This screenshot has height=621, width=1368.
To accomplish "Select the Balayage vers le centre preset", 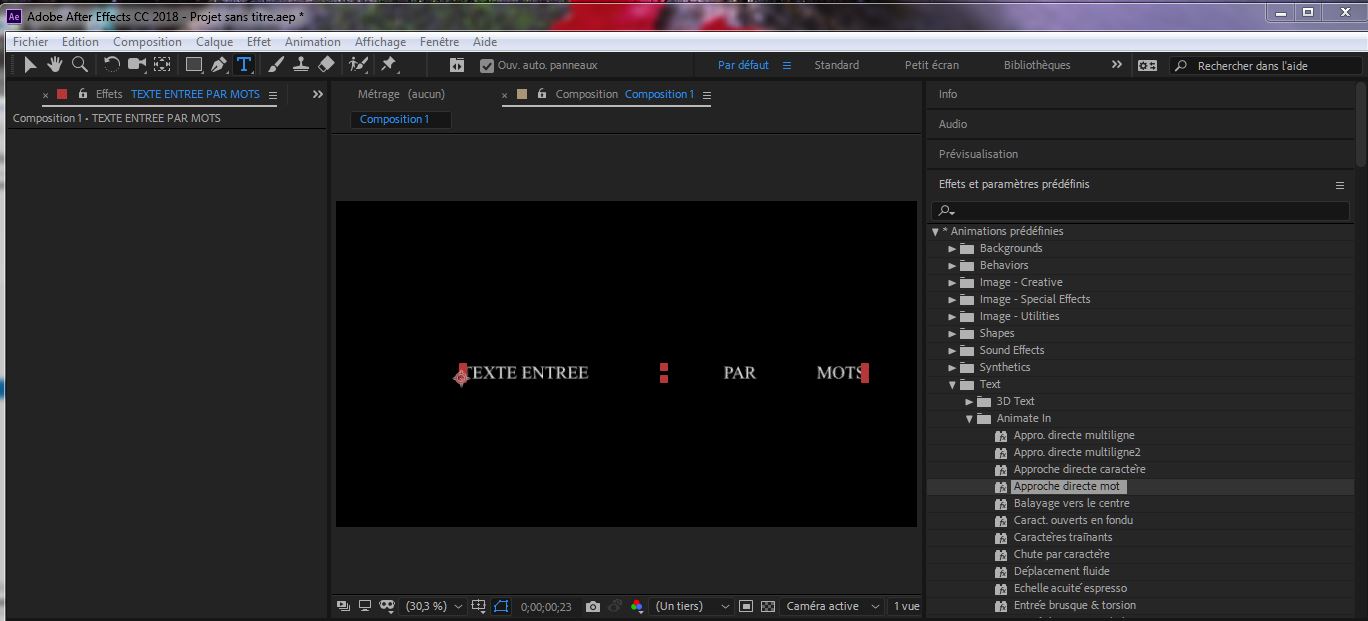I will [x=1071, y=503].
